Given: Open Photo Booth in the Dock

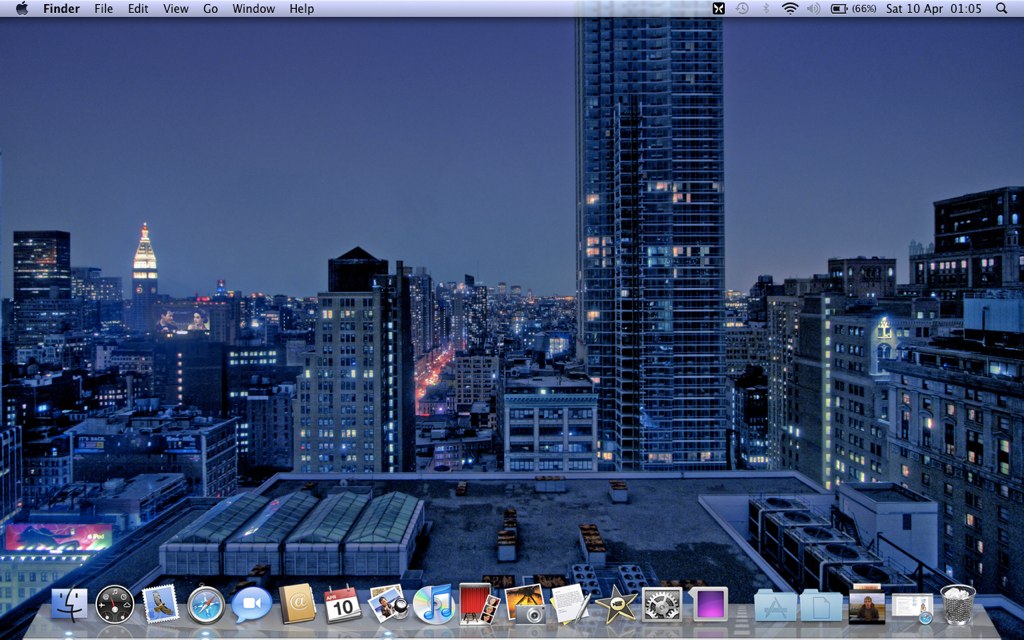Looking at the screenshot, I should pos(477,603).
